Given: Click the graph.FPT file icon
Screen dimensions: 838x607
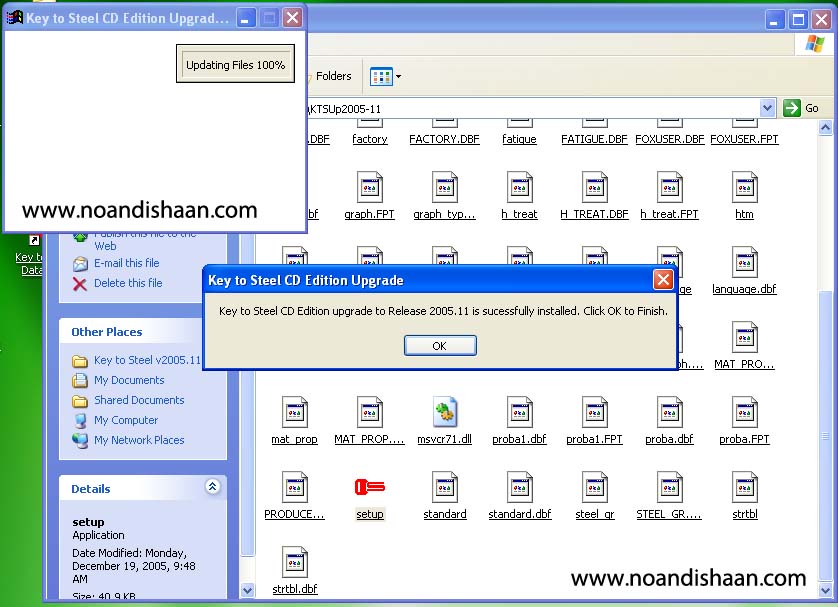Looking at the screenshot, I should (x=369, y=187).
